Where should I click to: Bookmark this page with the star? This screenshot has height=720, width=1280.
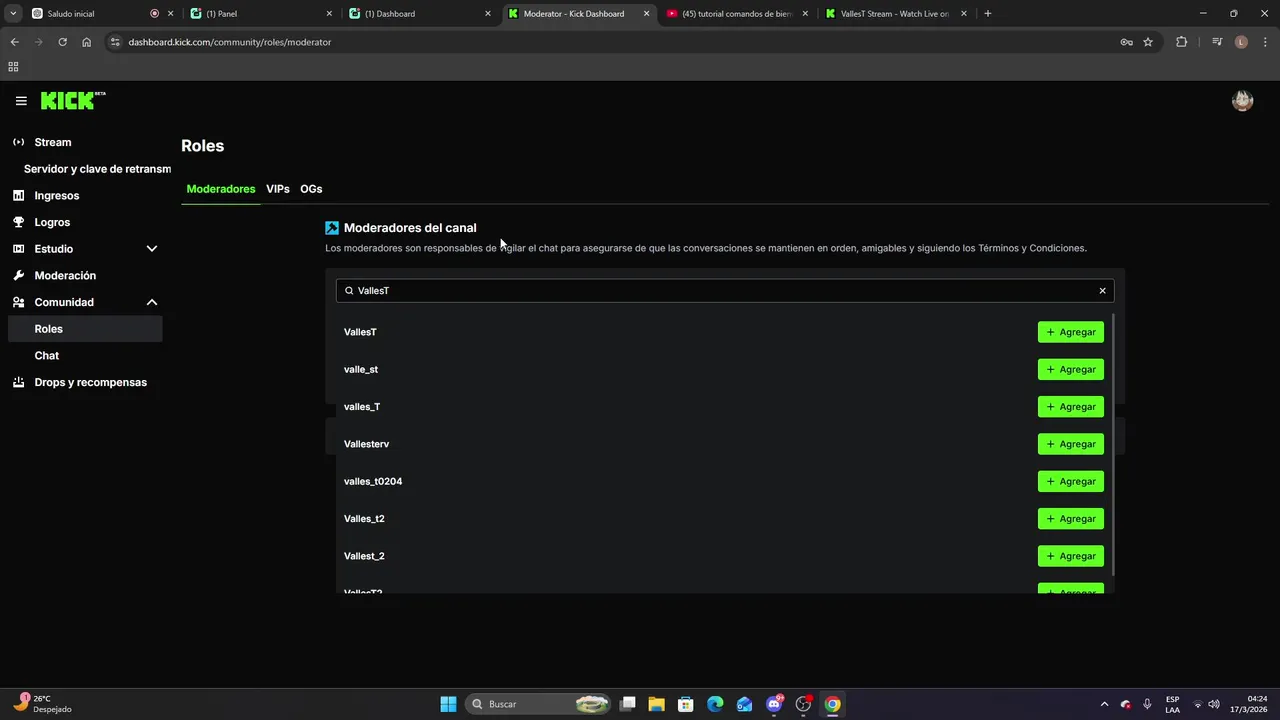click(1148, 42)
